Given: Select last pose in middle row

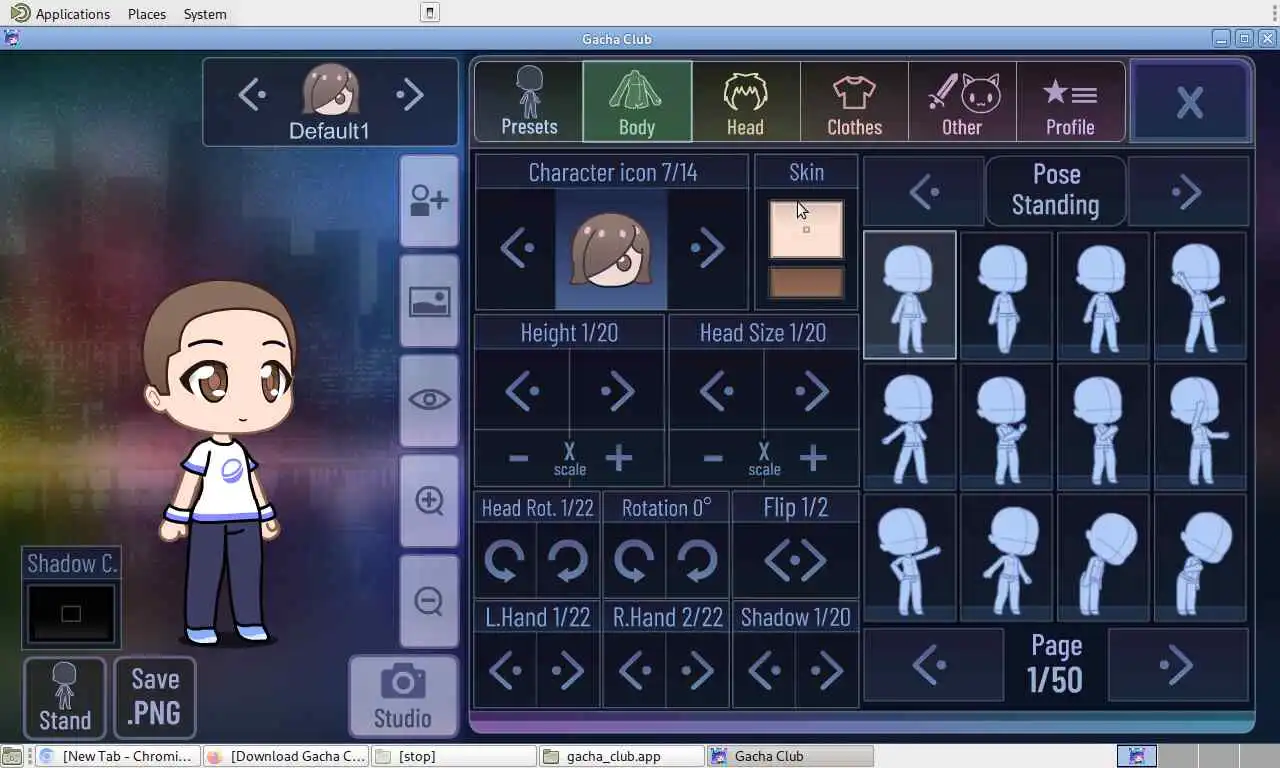Looking at the screenshot, I should [1200, 427].
